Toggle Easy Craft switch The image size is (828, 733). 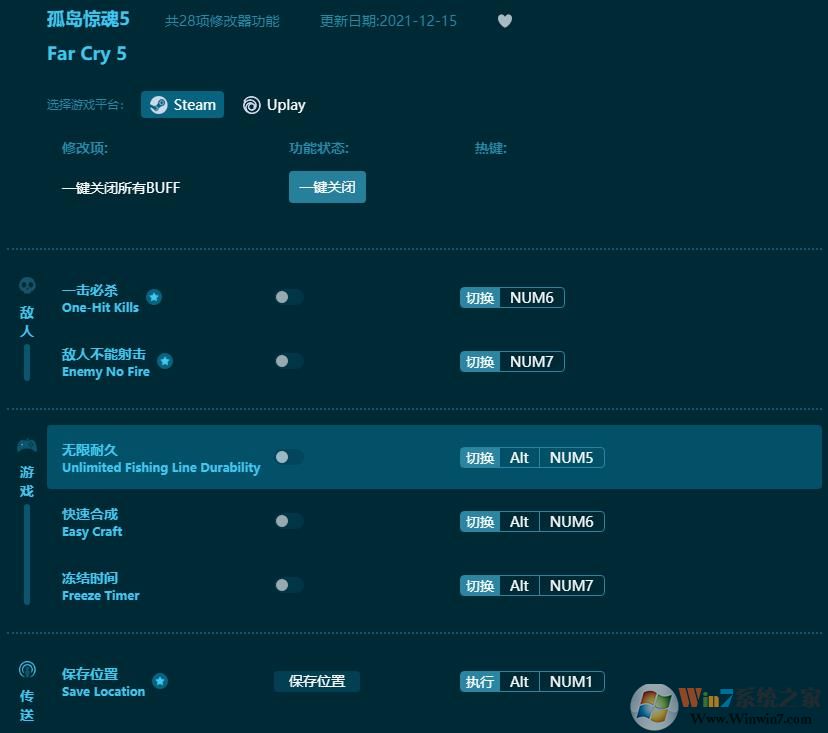pos(289,521)
